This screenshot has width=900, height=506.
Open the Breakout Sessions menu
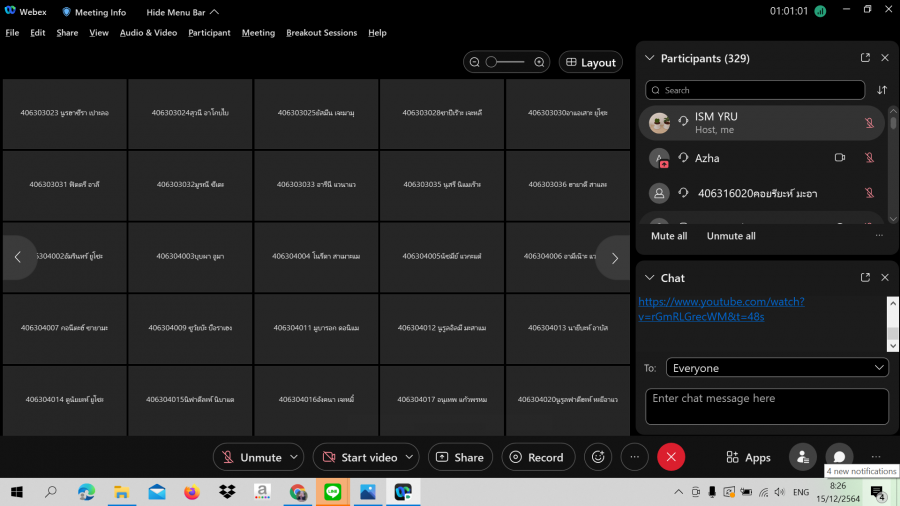[x=321, y=33]
